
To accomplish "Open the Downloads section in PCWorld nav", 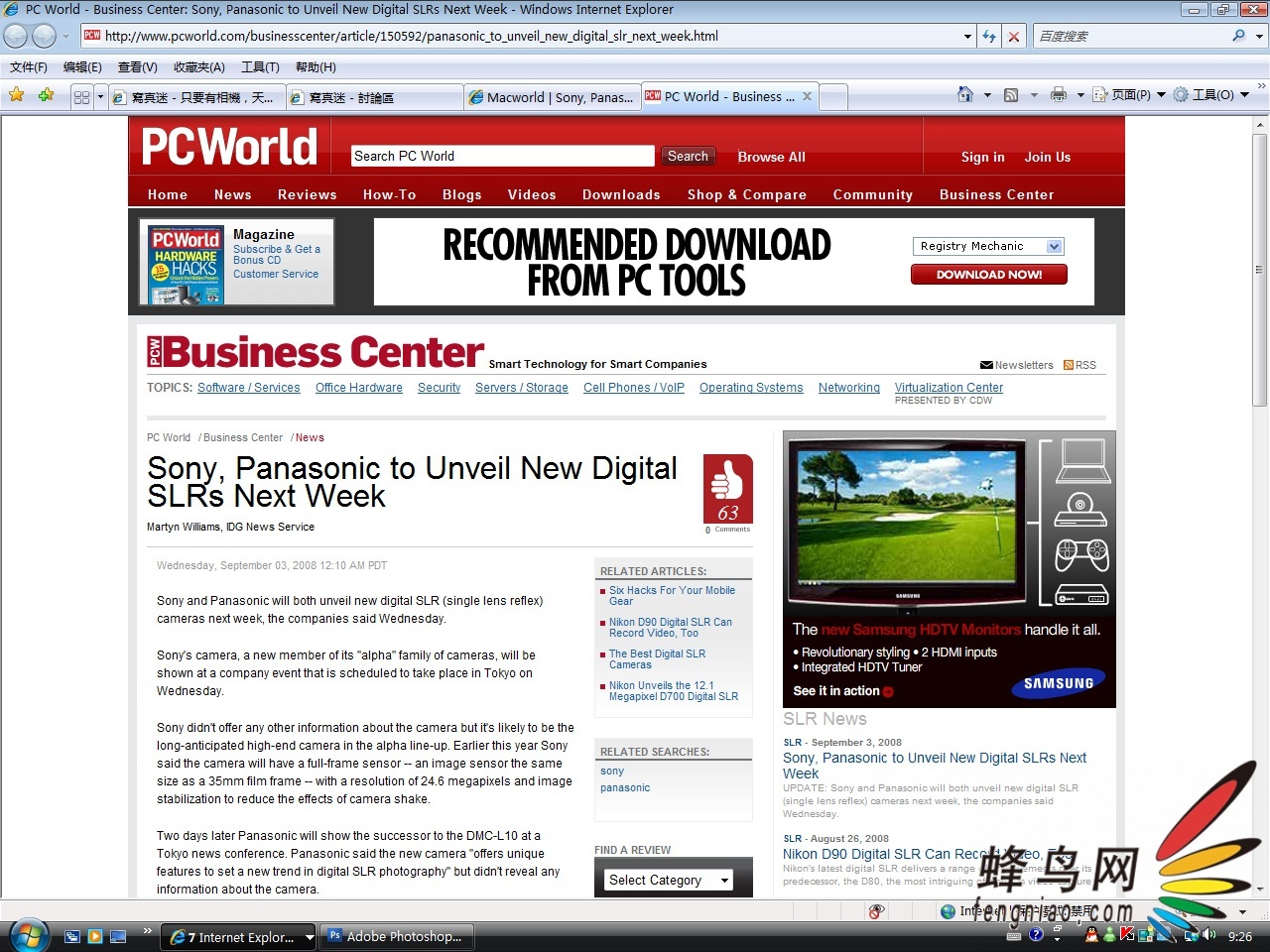I will tap(621, 194).
